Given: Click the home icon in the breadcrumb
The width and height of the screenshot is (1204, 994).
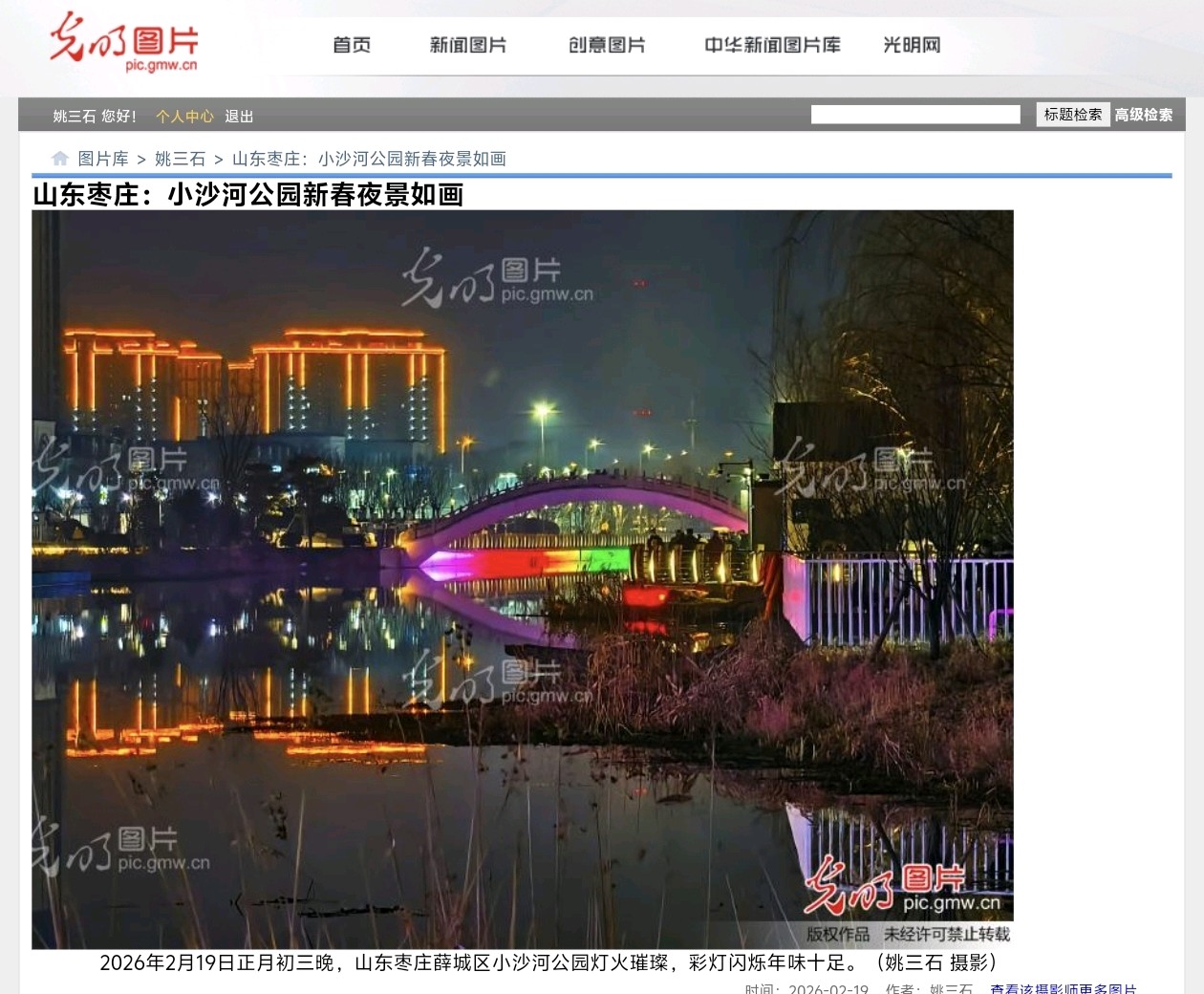Looking at the screenshot, I should [x=60, y=159].
